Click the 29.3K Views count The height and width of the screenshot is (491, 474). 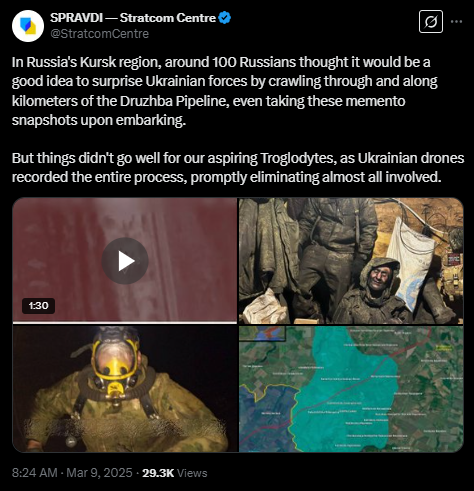(175, 473)
